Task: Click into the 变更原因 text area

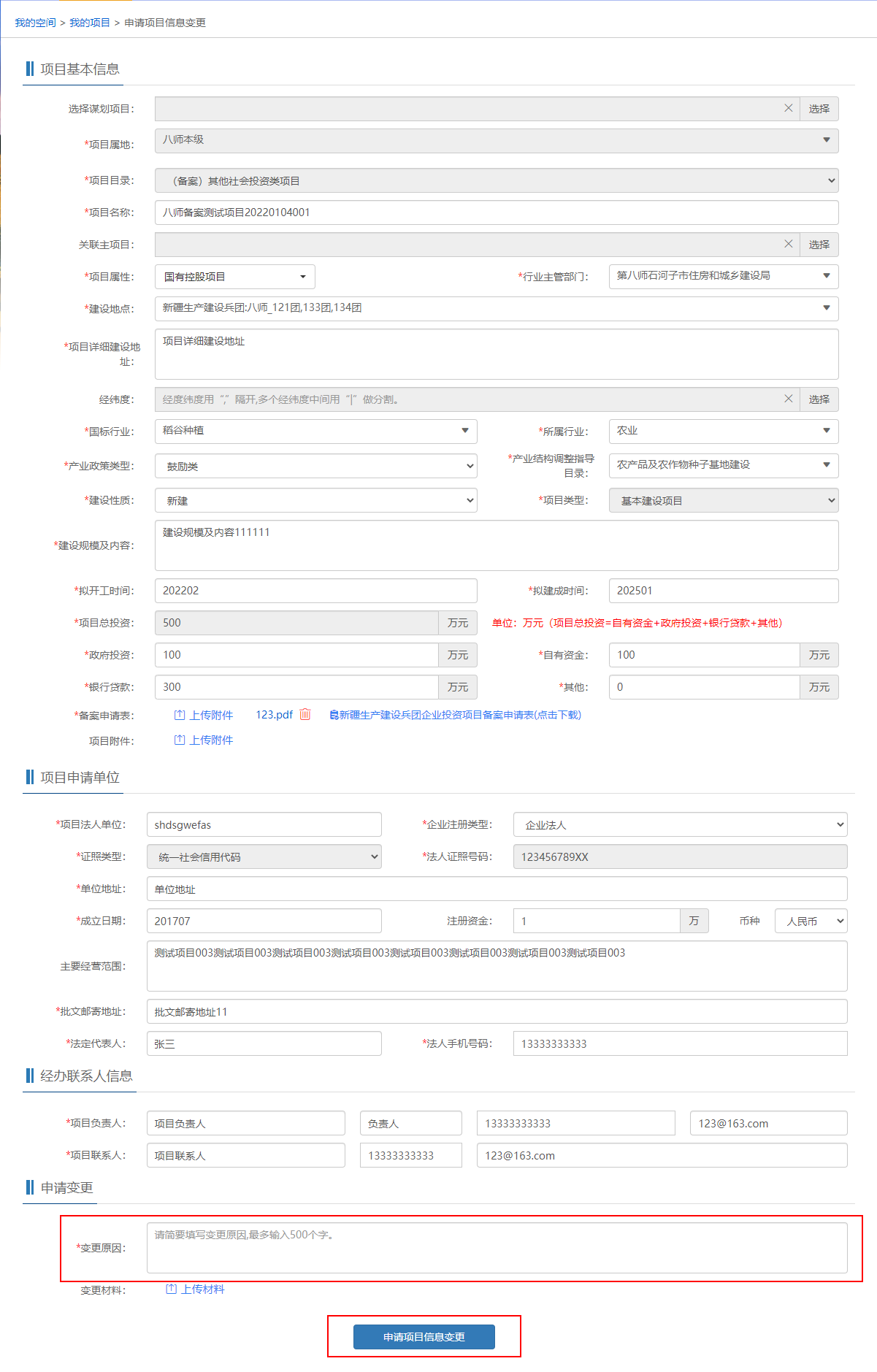Action: click(x=497, y=1248)
